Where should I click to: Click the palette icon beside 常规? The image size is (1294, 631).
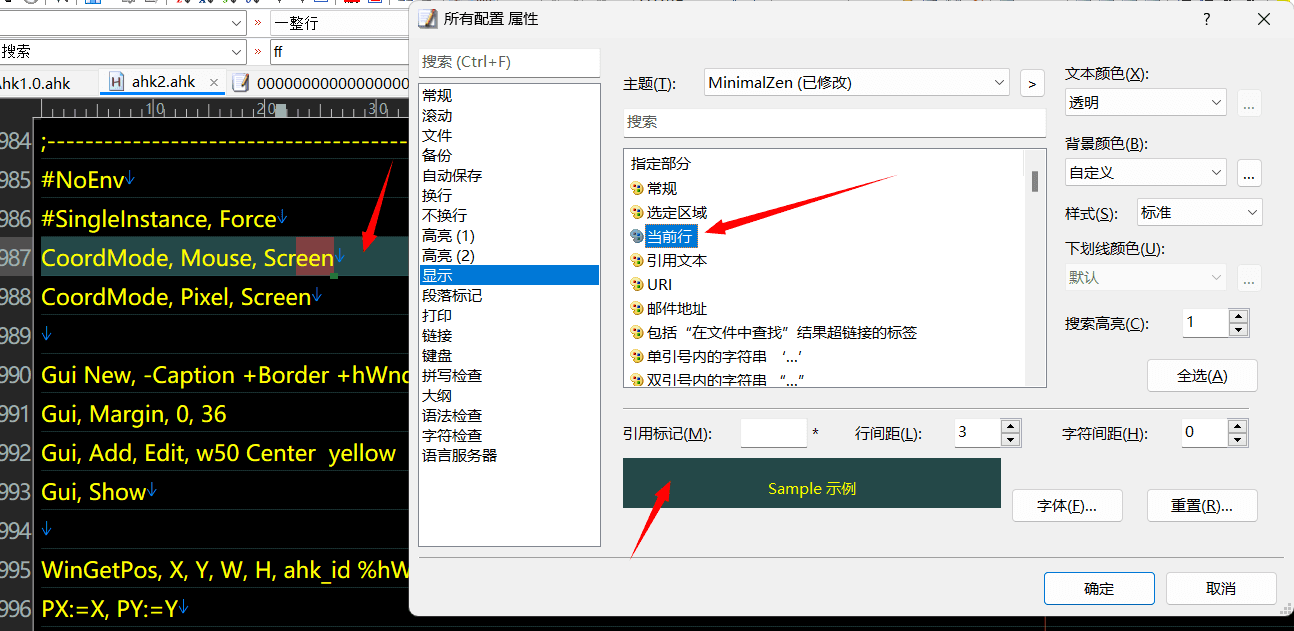tap(637, 188)
